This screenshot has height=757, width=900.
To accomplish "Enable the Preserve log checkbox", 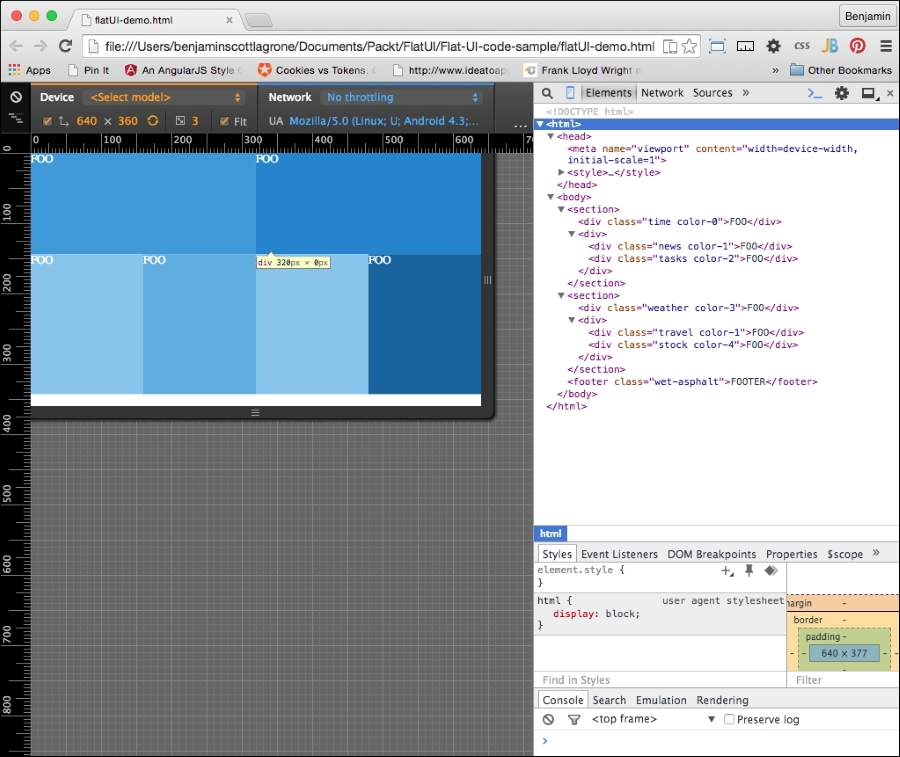I will click(728, 718).
